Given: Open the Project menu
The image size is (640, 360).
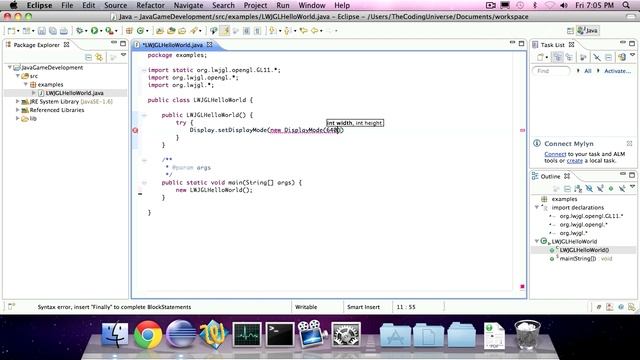Looking at the screenshot, I should 255,5.
